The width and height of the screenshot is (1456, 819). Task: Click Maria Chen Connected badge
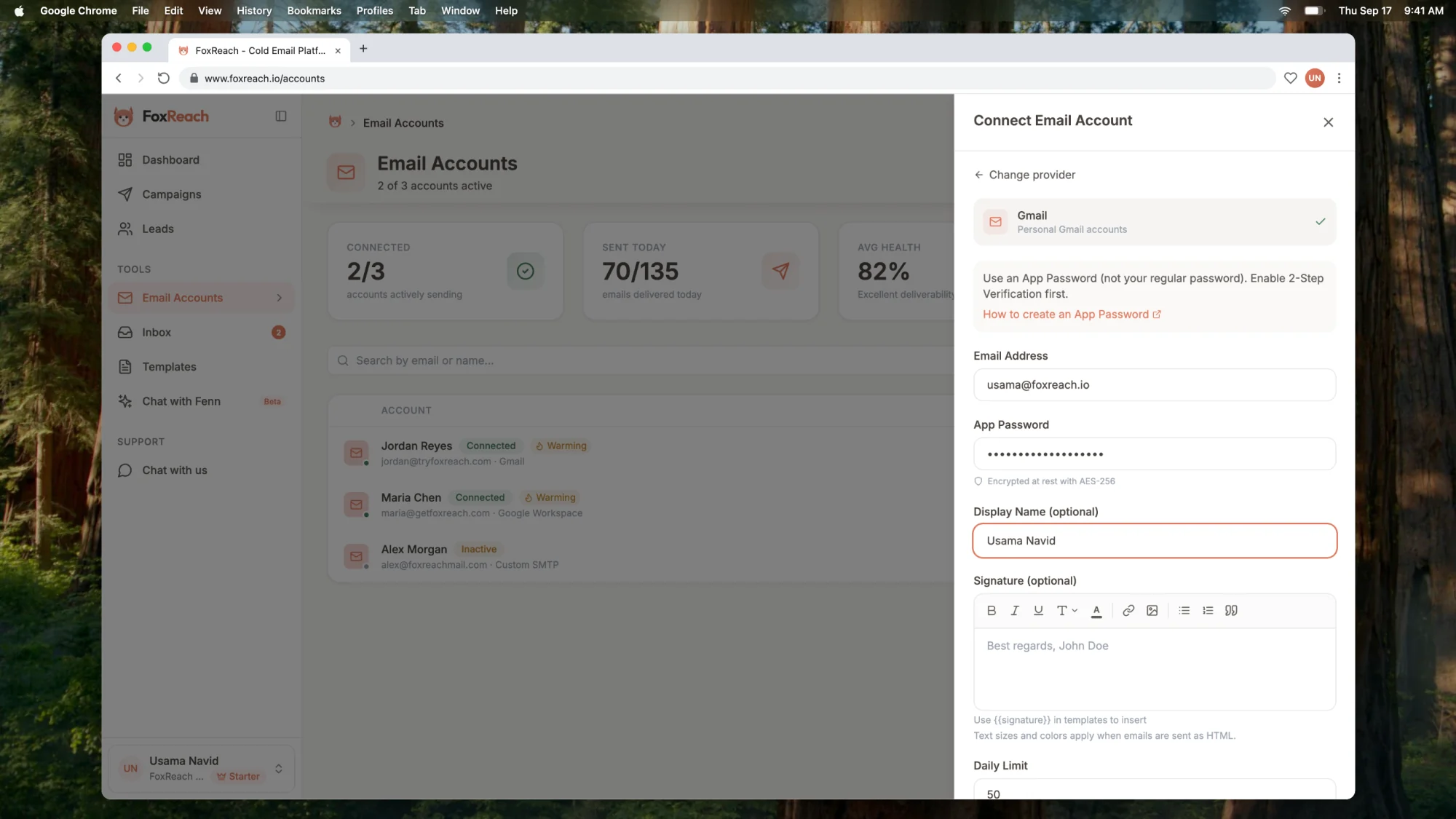[x=480, y=497]
